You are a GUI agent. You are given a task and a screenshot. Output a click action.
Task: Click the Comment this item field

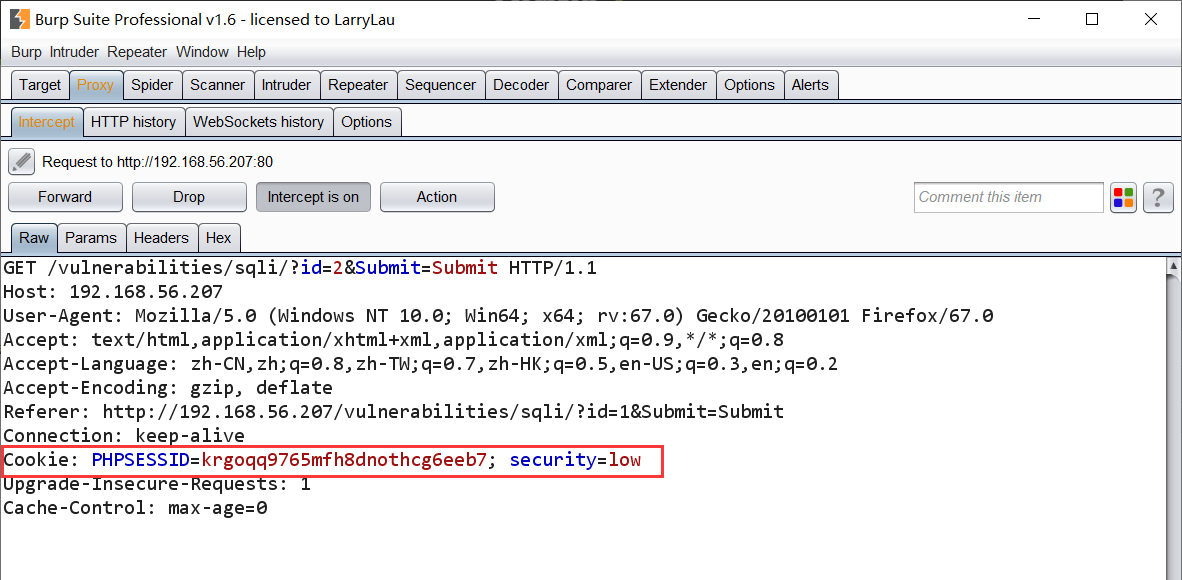point(1009,198)
